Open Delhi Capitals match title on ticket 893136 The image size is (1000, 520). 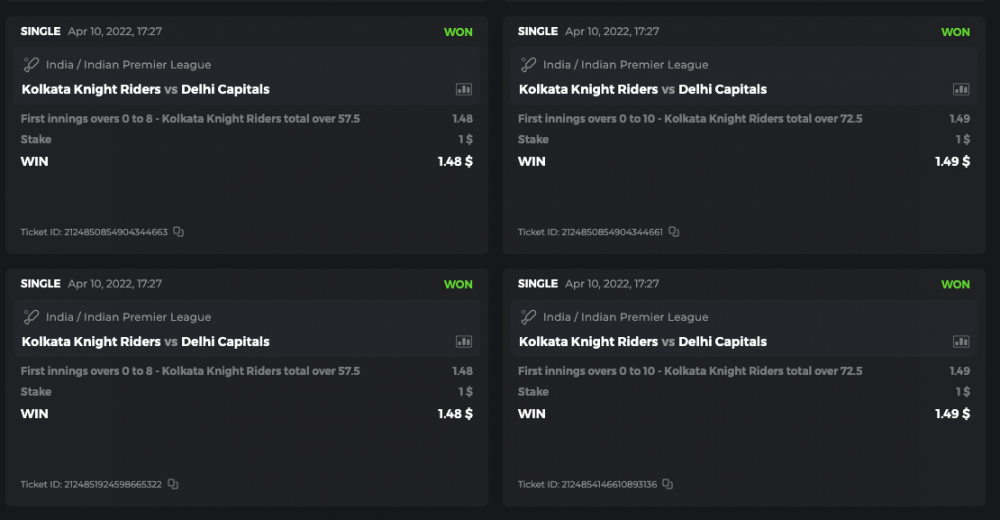click(x=722, y=341)
